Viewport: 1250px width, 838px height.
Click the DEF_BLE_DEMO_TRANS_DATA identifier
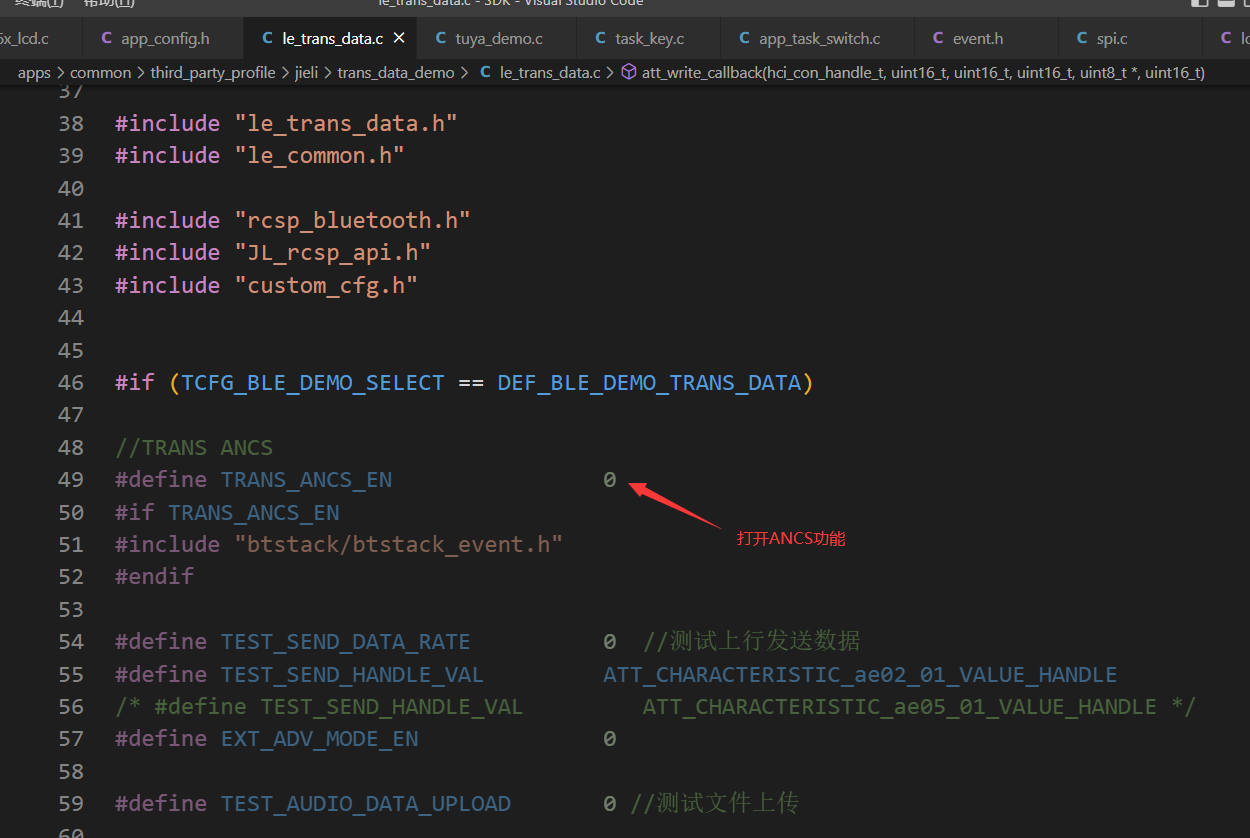[x=649, y=382]
